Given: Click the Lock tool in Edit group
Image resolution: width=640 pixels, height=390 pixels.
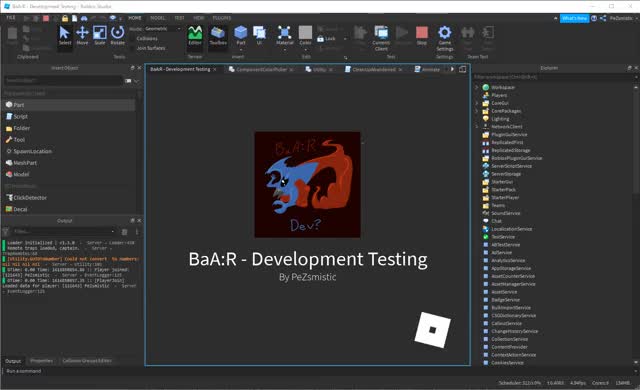Looking at the screenshot, I should [x=327, y=39].
